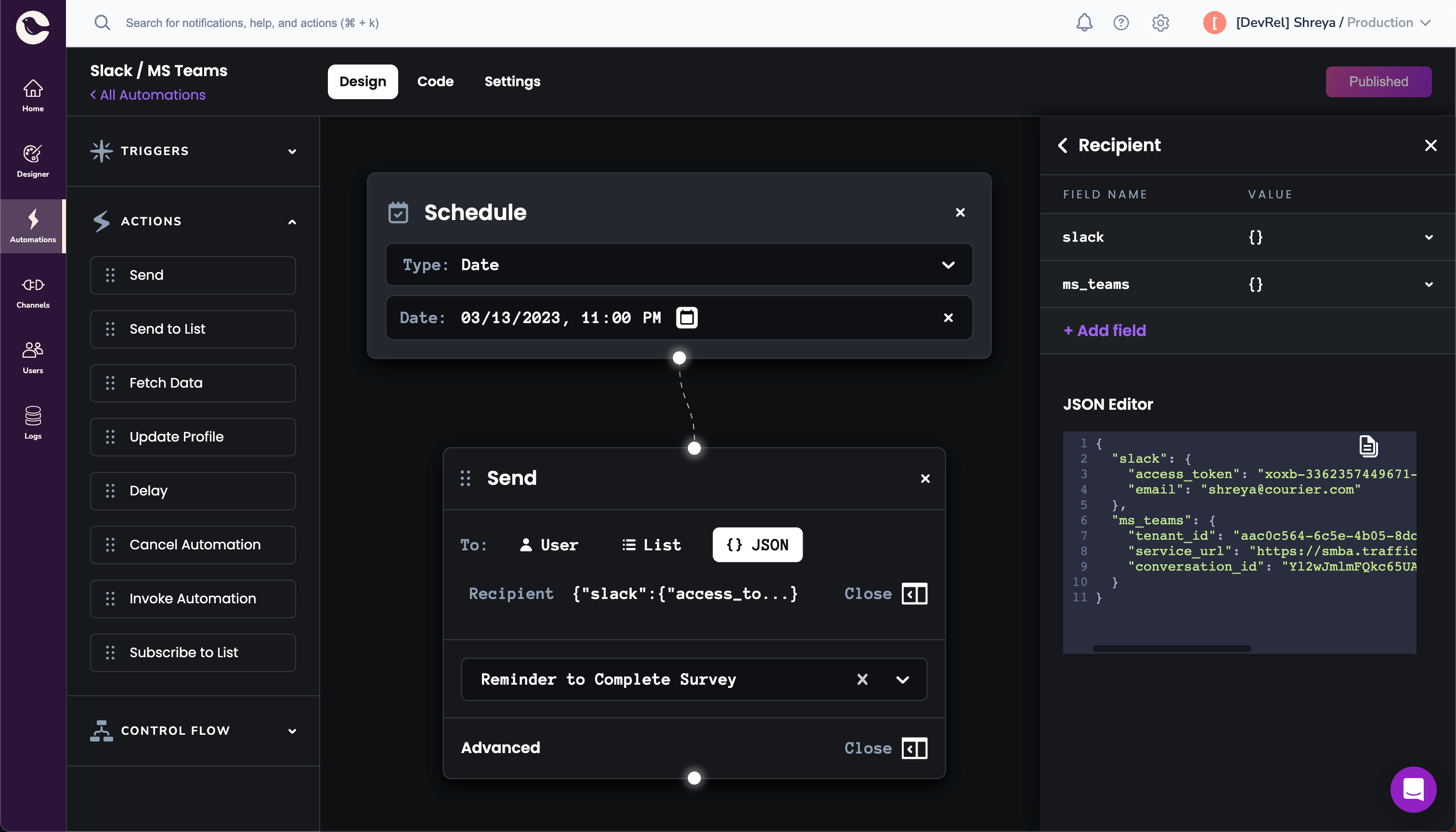Open the Channels section

(x=33, y=293)
